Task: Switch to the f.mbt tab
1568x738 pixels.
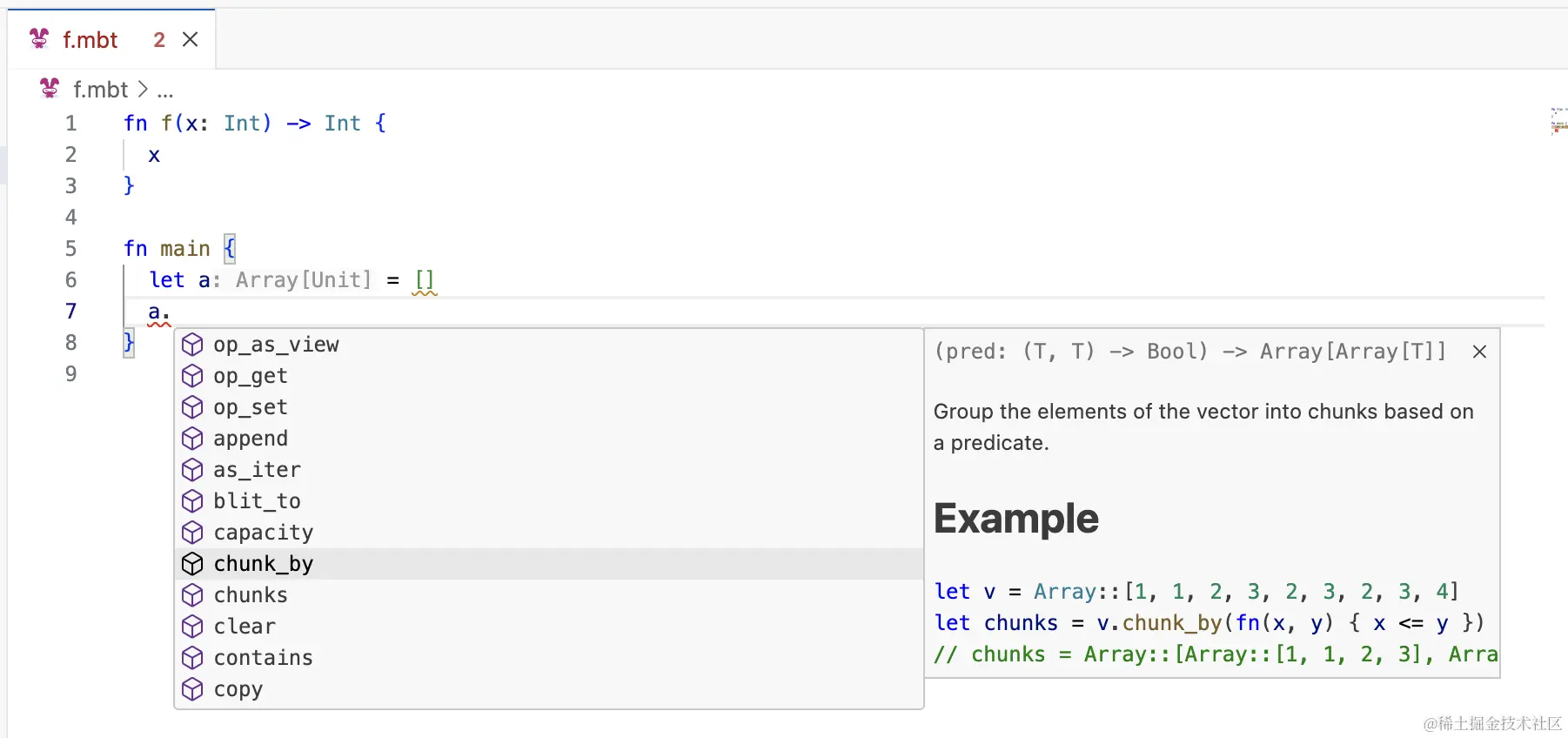Action: [90, 40]
